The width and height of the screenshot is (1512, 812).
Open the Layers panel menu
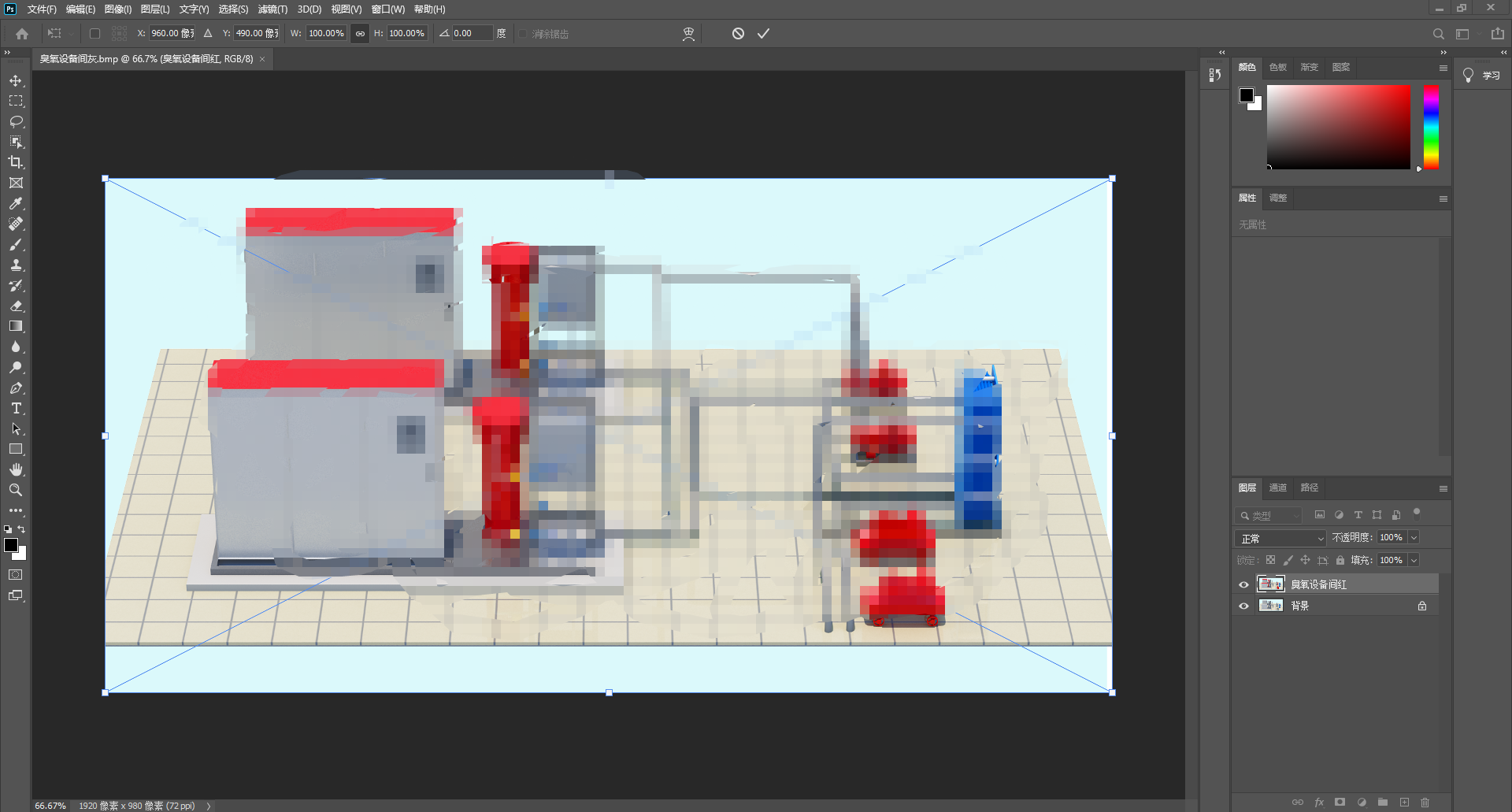1443,488
